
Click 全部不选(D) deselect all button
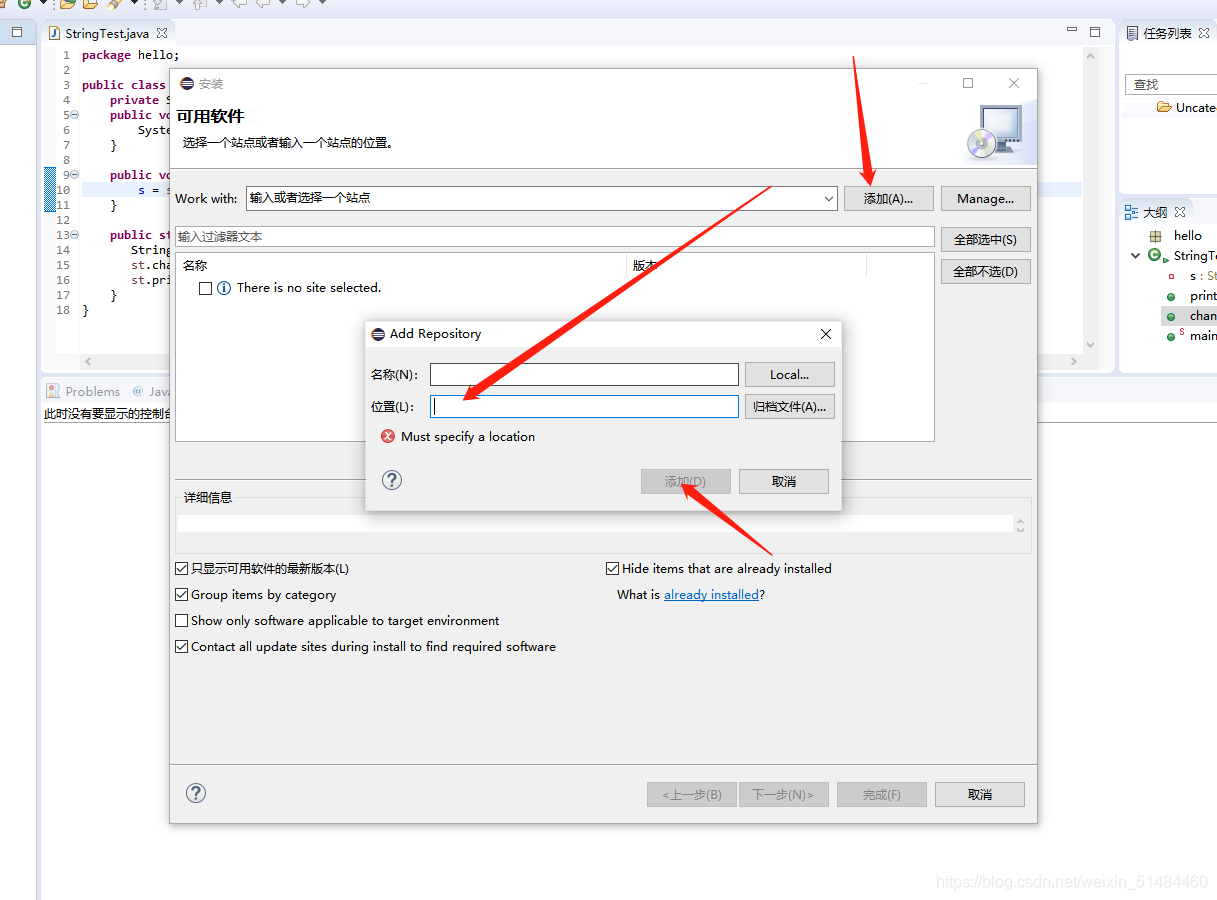coord(985,271)
